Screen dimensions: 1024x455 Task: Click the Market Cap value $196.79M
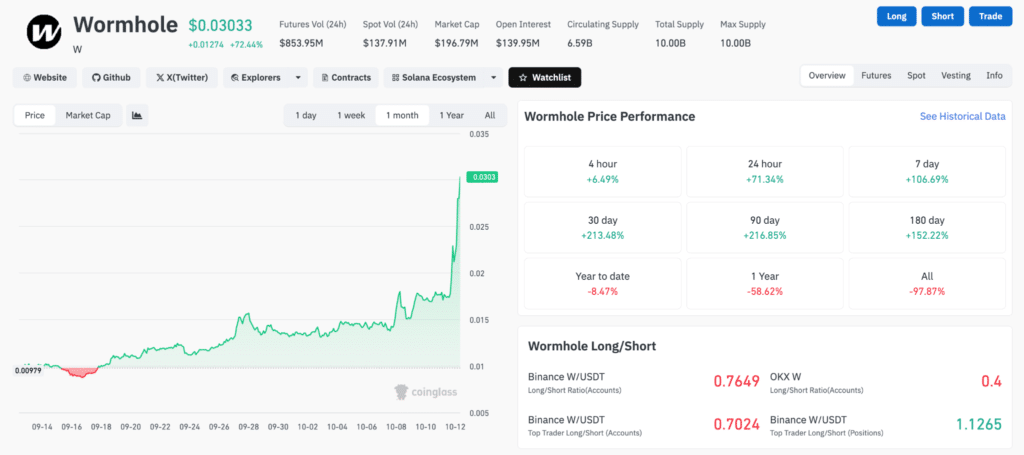(456, 44)
